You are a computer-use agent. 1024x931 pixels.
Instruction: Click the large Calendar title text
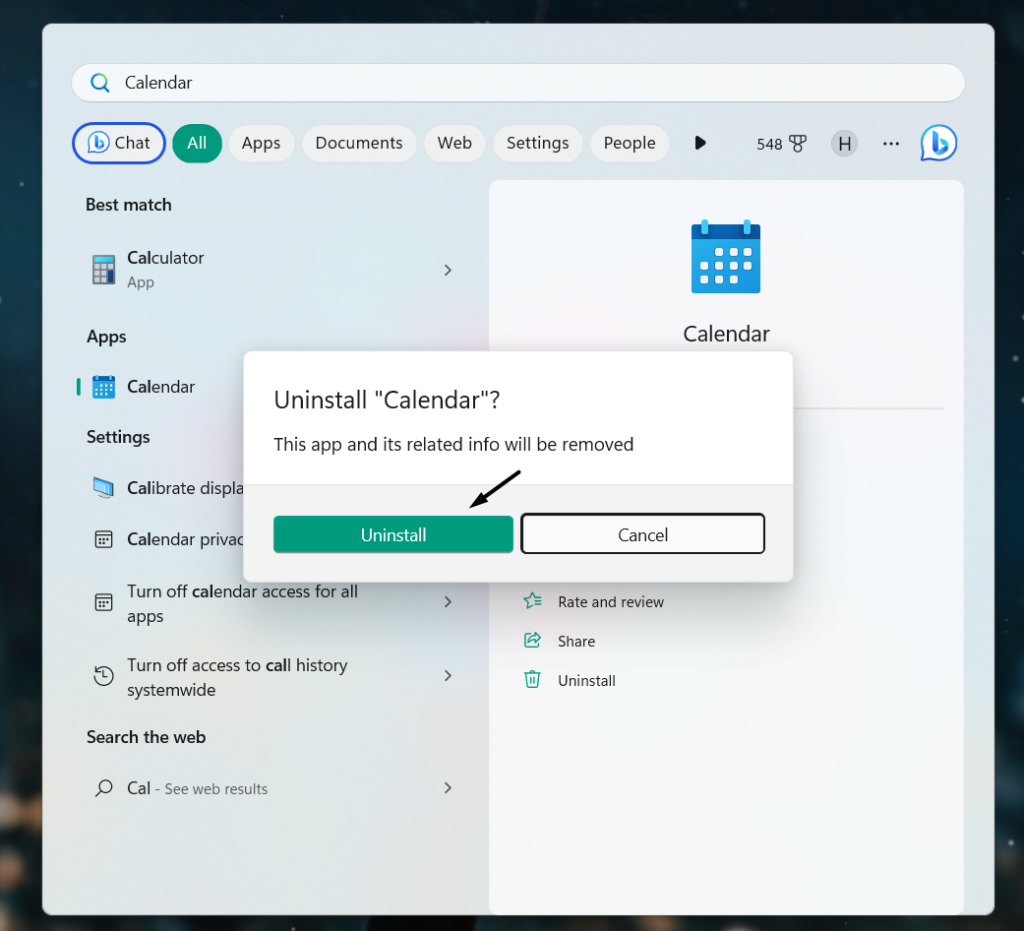726,334
